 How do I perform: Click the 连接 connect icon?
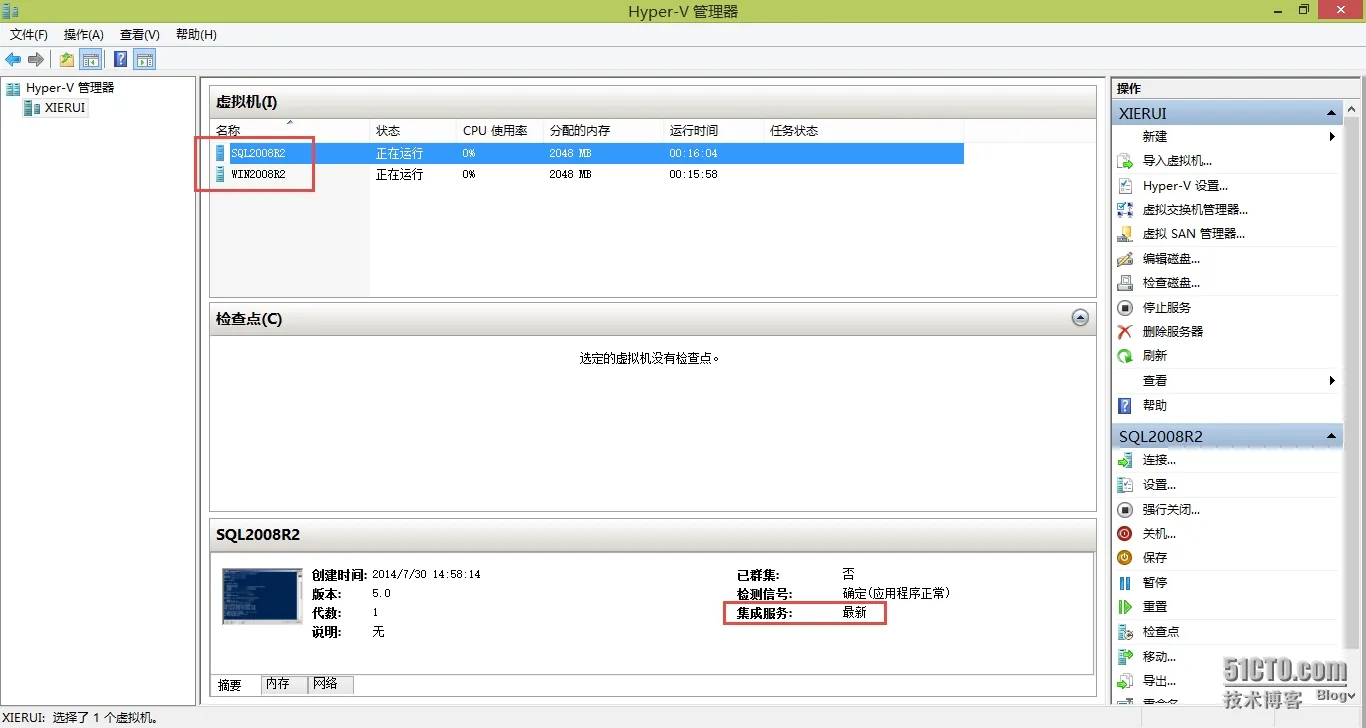(x=1125, y=460)
